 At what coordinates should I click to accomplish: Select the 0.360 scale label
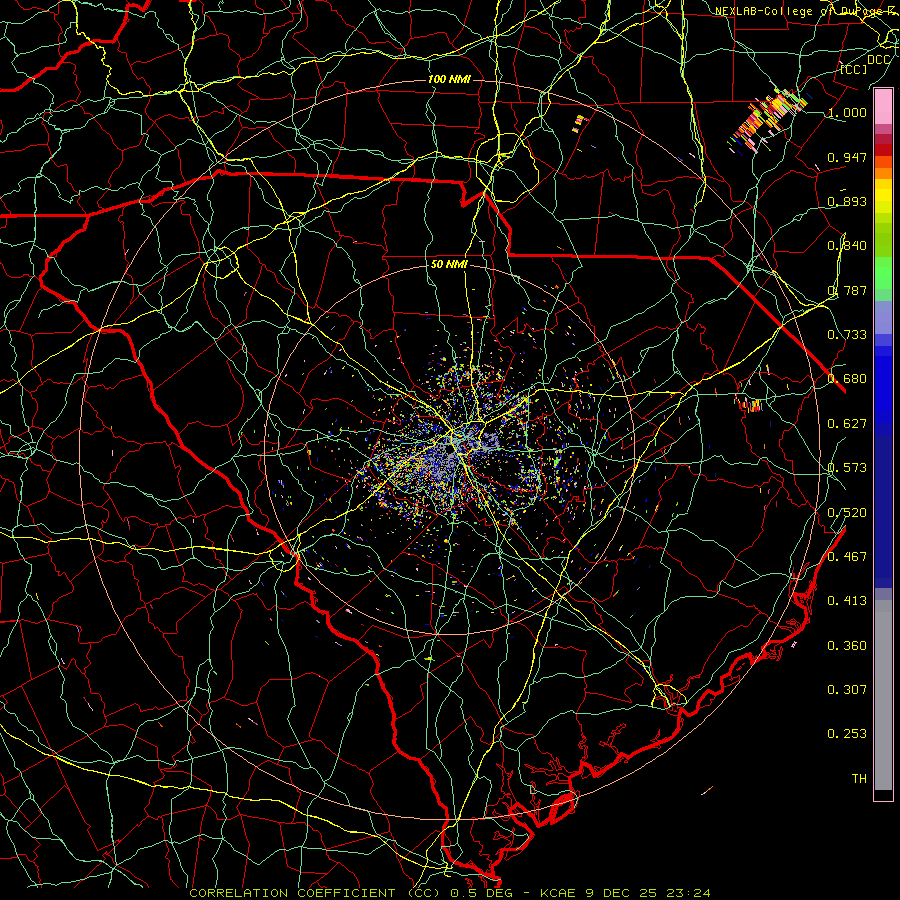click(847, 646)
